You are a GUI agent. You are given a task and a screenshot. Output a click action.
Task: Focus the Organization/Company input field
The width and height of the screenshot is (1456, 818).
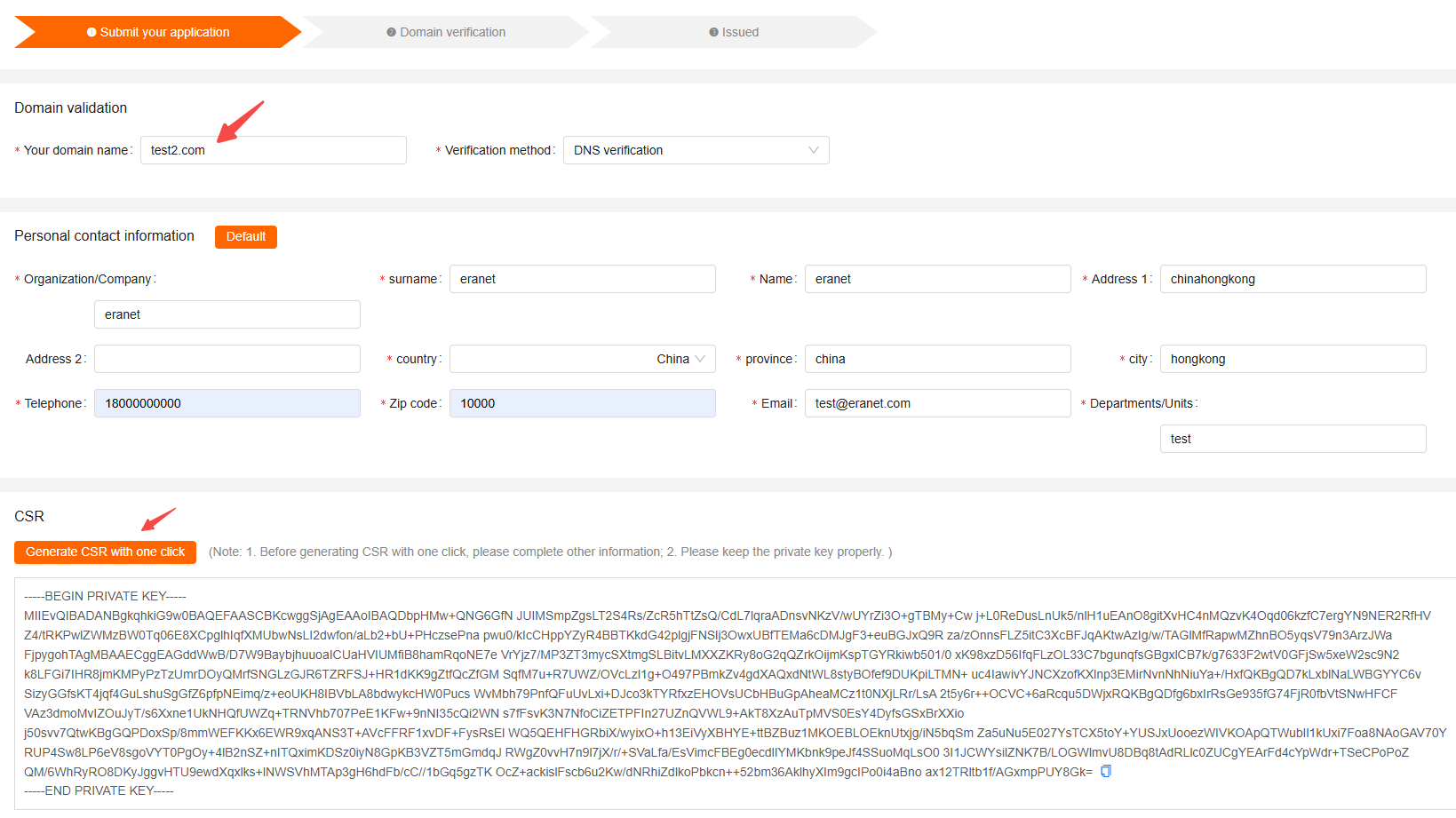tap(227, 314)
